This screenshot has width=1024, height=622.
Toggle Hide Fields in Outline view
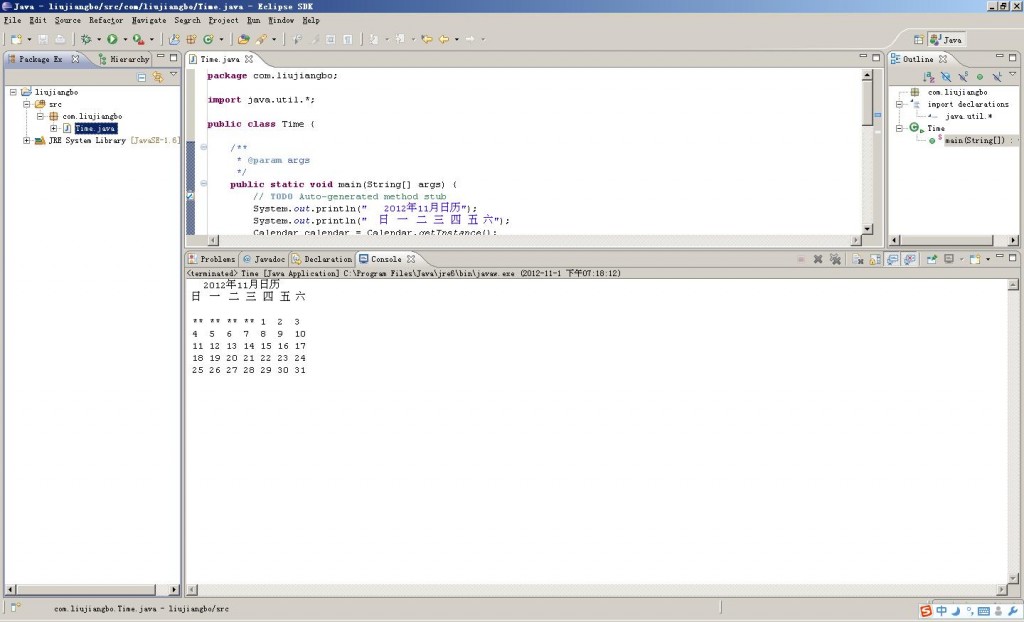pos(945,76)
